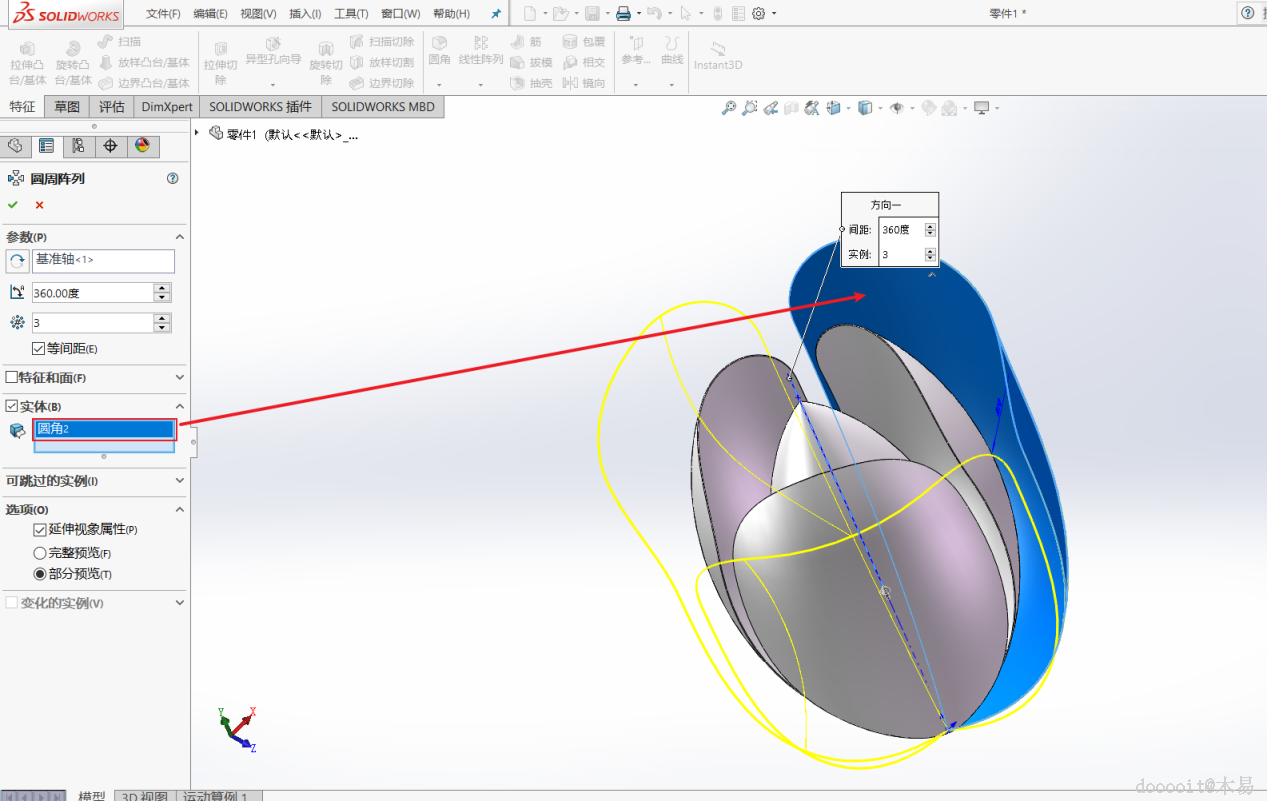Select the 完整预览 full preview radio button
Image resolution: width=1267 pixels, height=801 pixels.
click(x=40, y=553)
